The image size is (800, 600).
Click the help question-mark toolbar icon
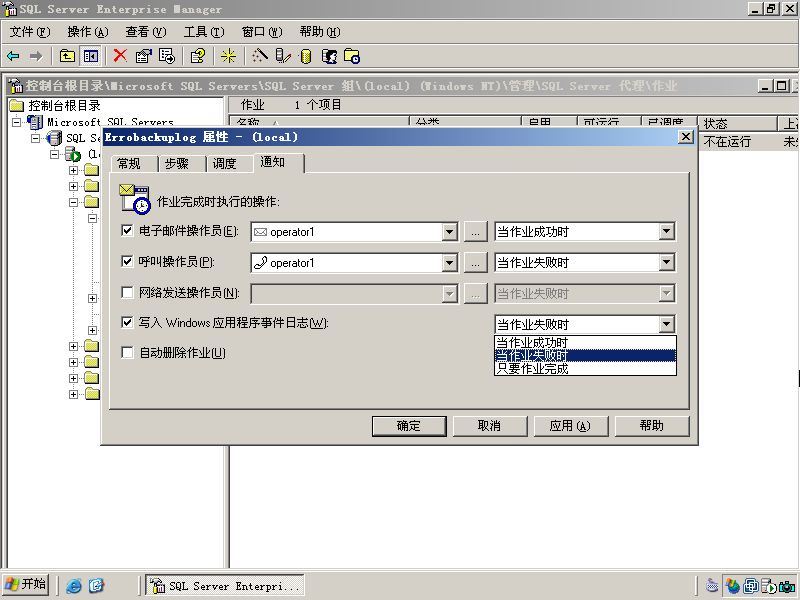point(198,56)
